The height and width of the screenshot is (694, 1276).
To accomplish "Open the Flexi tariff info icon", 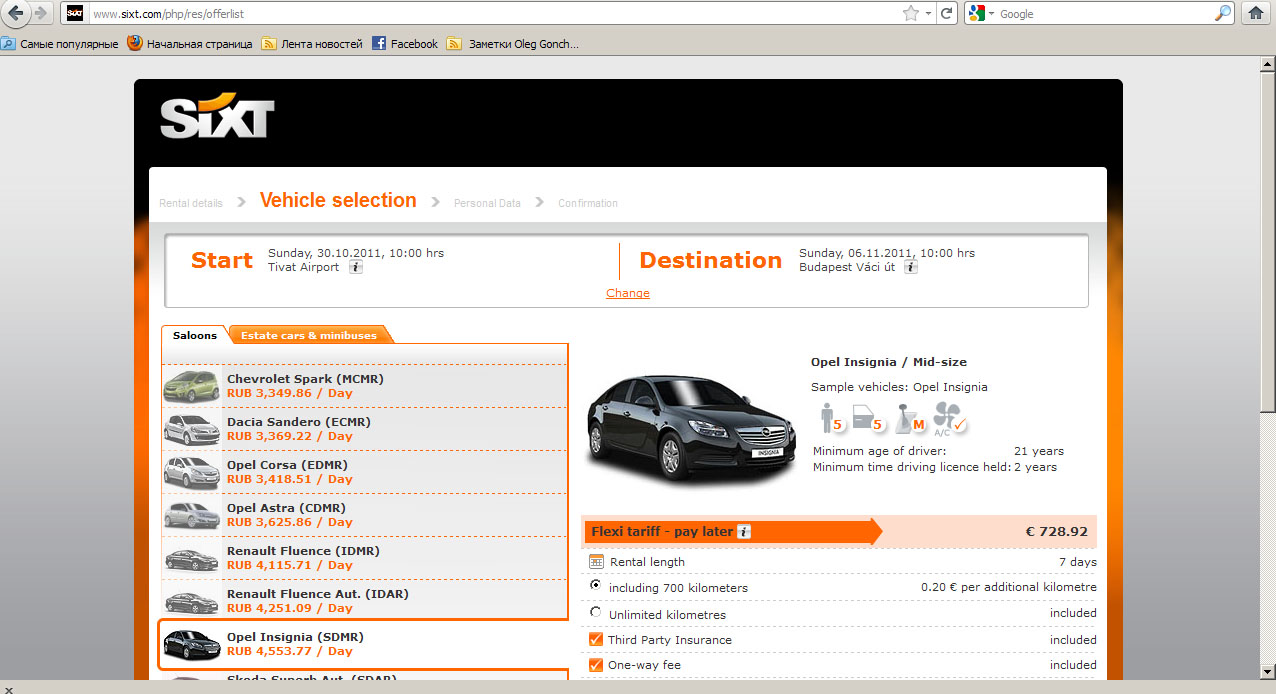I will [744, 532].
